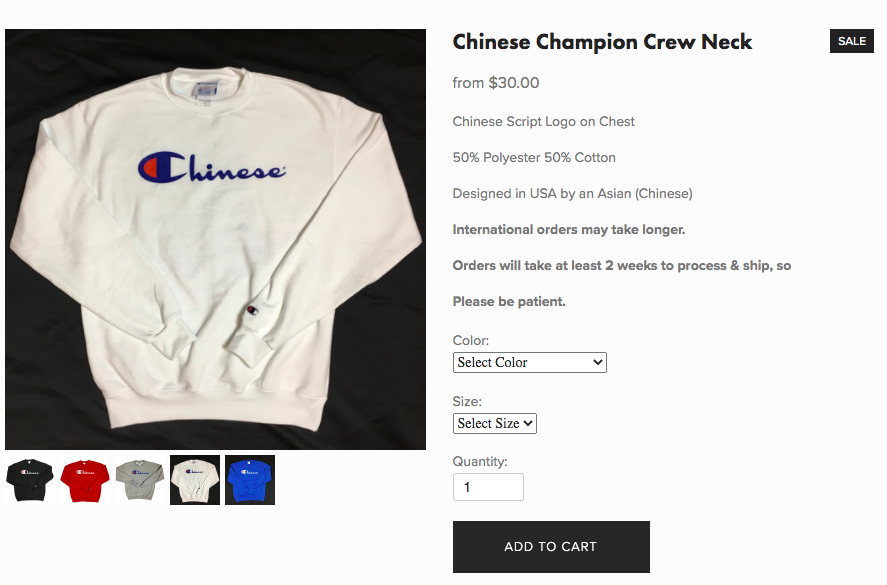Image resolution: width=887 pixels, height=585 pixels.
Task: Click the Quantity: label
Action: pos(480,462)
